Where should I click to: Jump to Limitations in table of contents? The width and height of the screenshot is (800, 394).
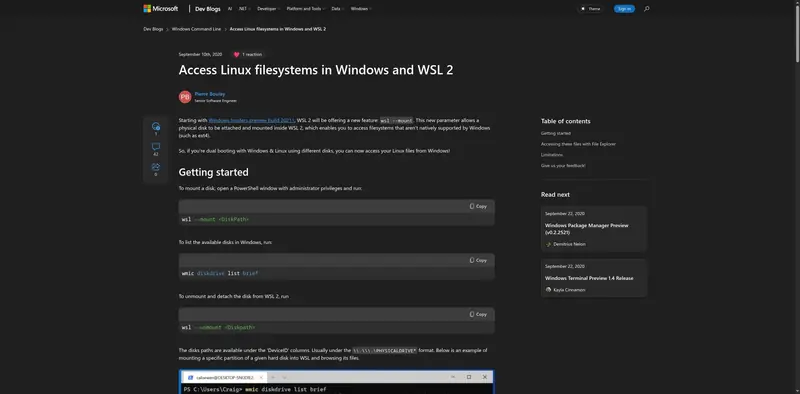click(552, 155)
